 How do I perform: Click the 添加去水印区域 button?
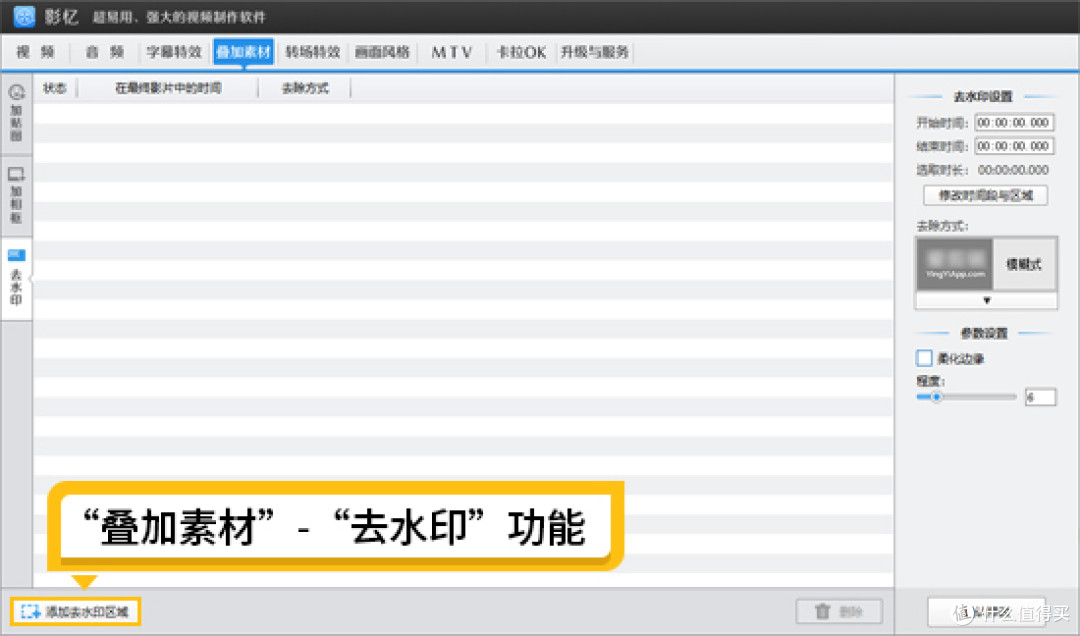click(76, 612)
